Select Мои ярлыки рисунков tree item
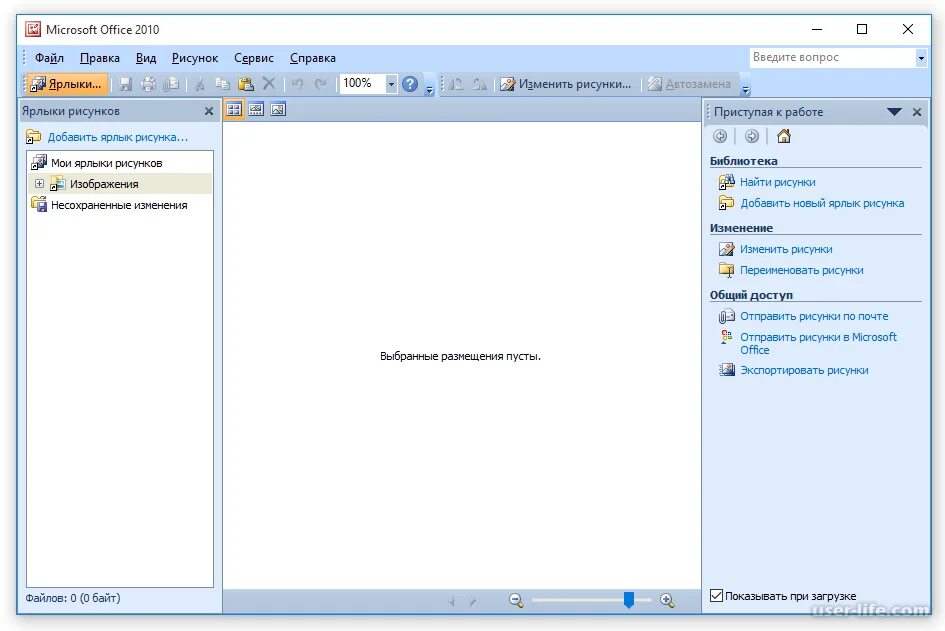This screenshot has height=631, width=945. point(107,163)
